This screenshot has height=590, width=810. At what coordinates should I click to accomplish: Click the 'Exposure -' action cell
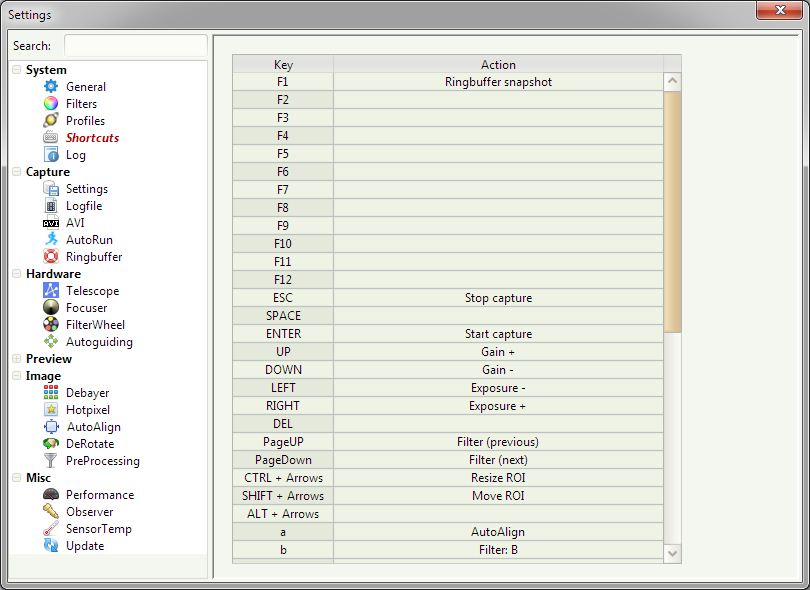point(499,387)
